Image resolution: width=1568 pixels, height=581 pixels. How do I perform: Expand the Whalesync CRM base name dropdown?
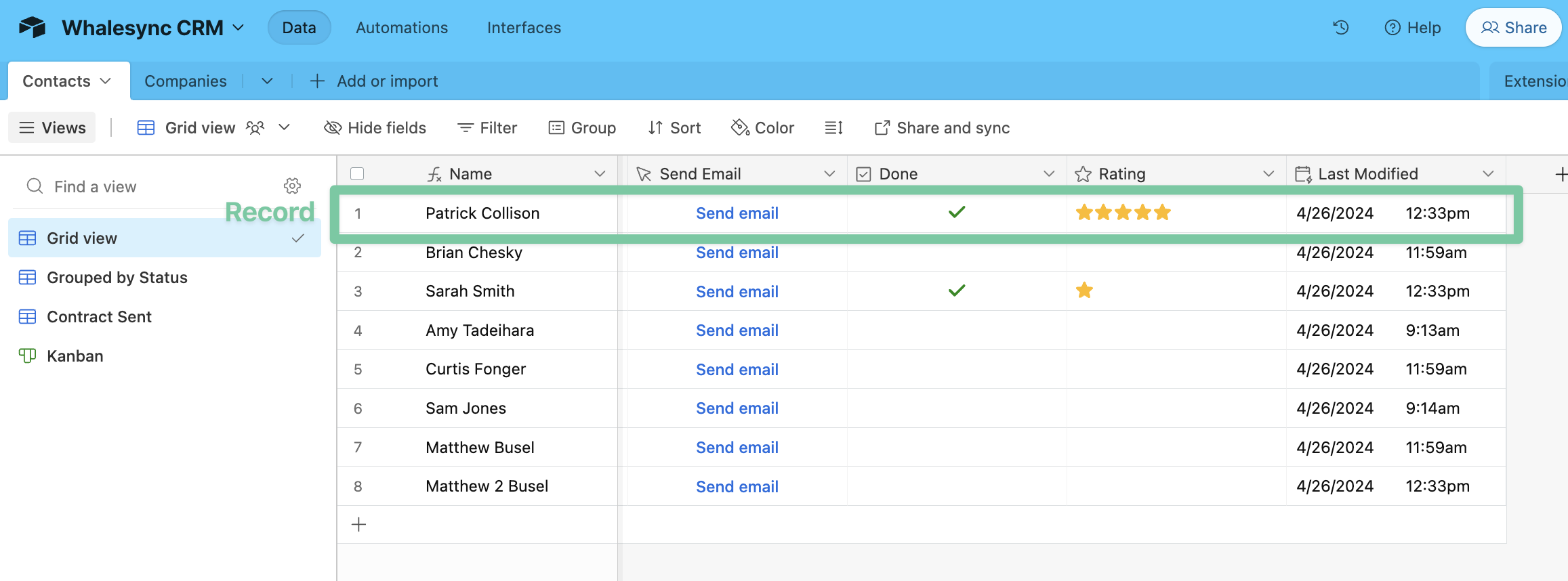point(239,28)
